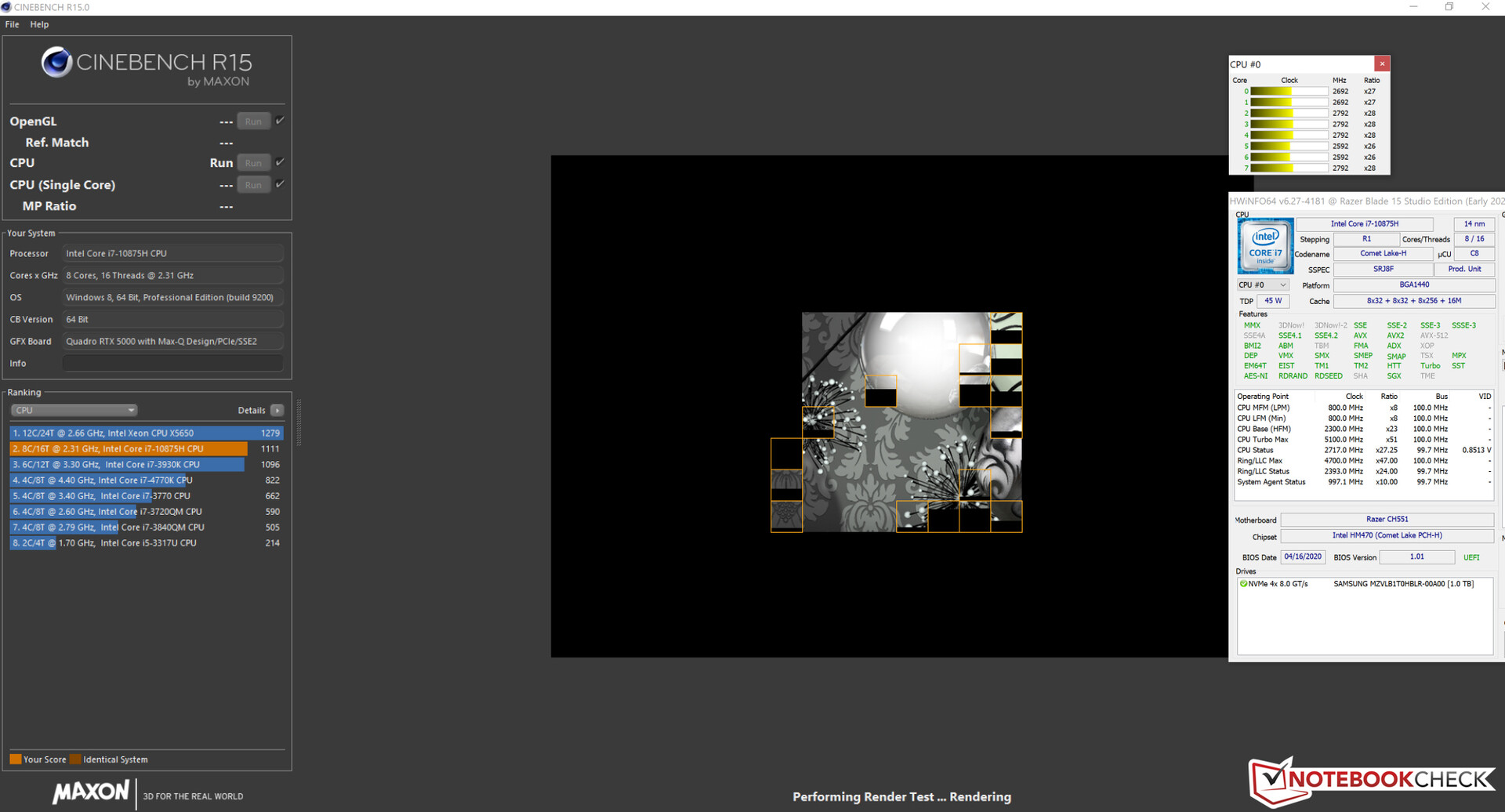This screenshot has height=812, width=1505.
Task: Select ranking entry Core i7-3720QM CPU
Action: click(x=147, y=511)
